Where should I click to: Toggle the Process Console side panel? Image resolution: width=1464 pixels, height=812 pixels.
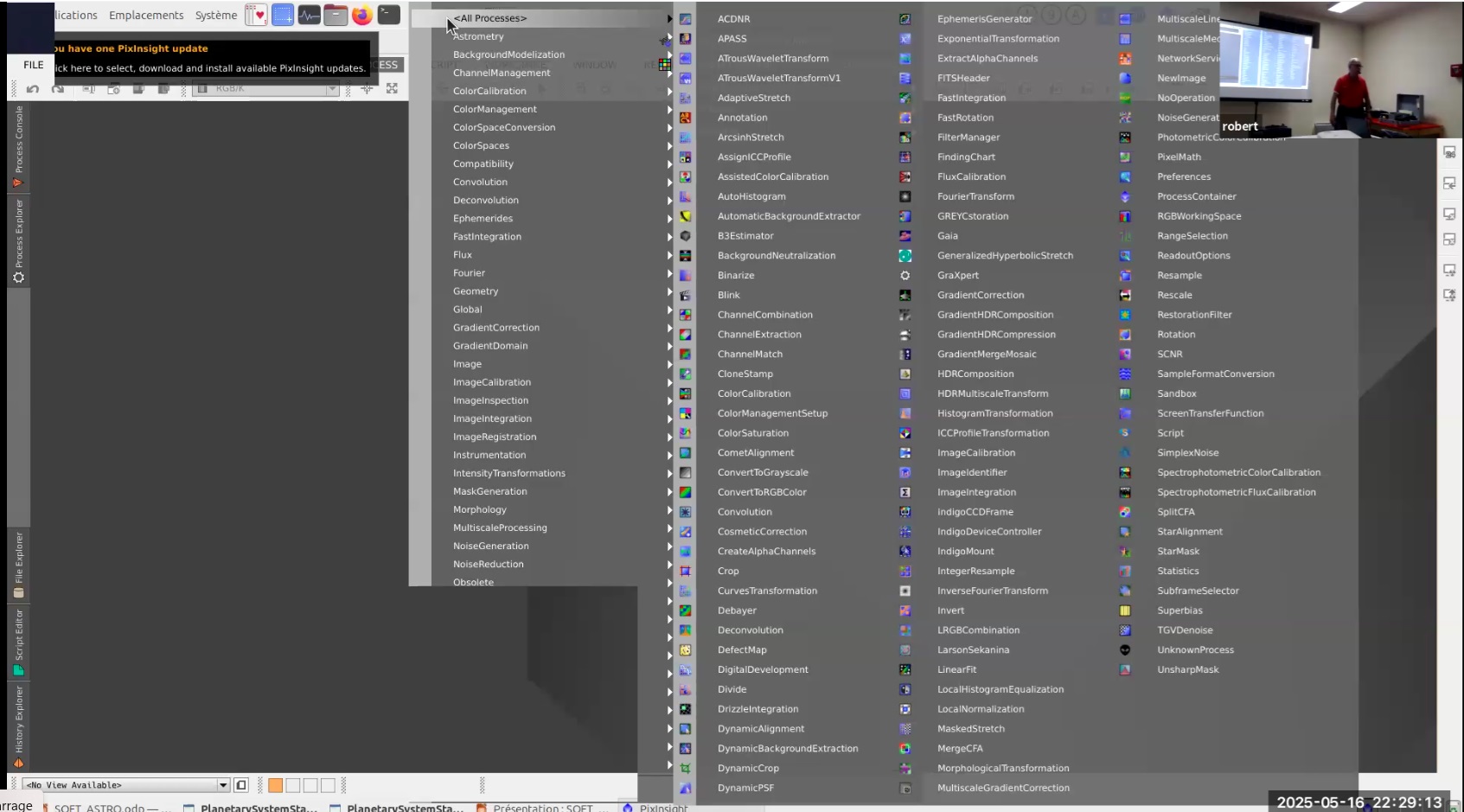(x=18, y=145)
